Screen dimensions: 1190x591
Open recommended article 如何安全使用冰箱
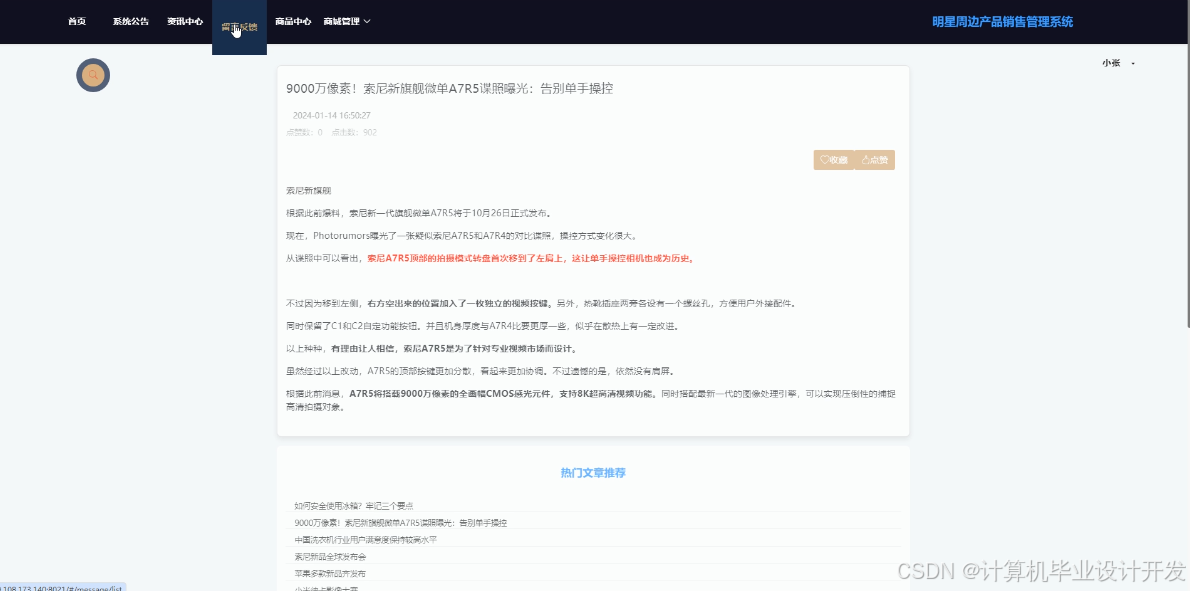pyautogui.click(x=354, y=505)
